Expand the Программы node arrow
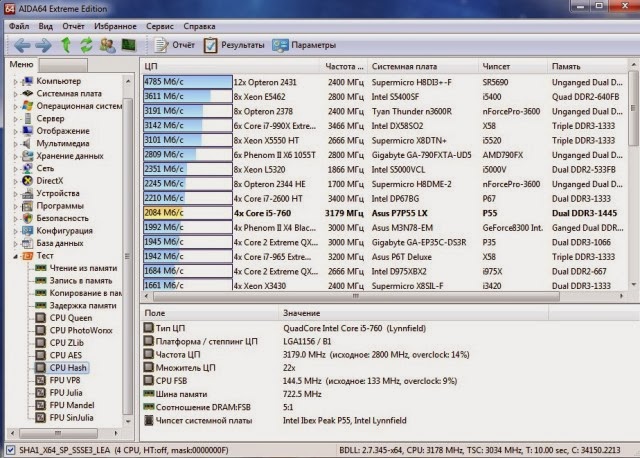The width and height of the screenshot is (640, 458). (x=15, y=207)
